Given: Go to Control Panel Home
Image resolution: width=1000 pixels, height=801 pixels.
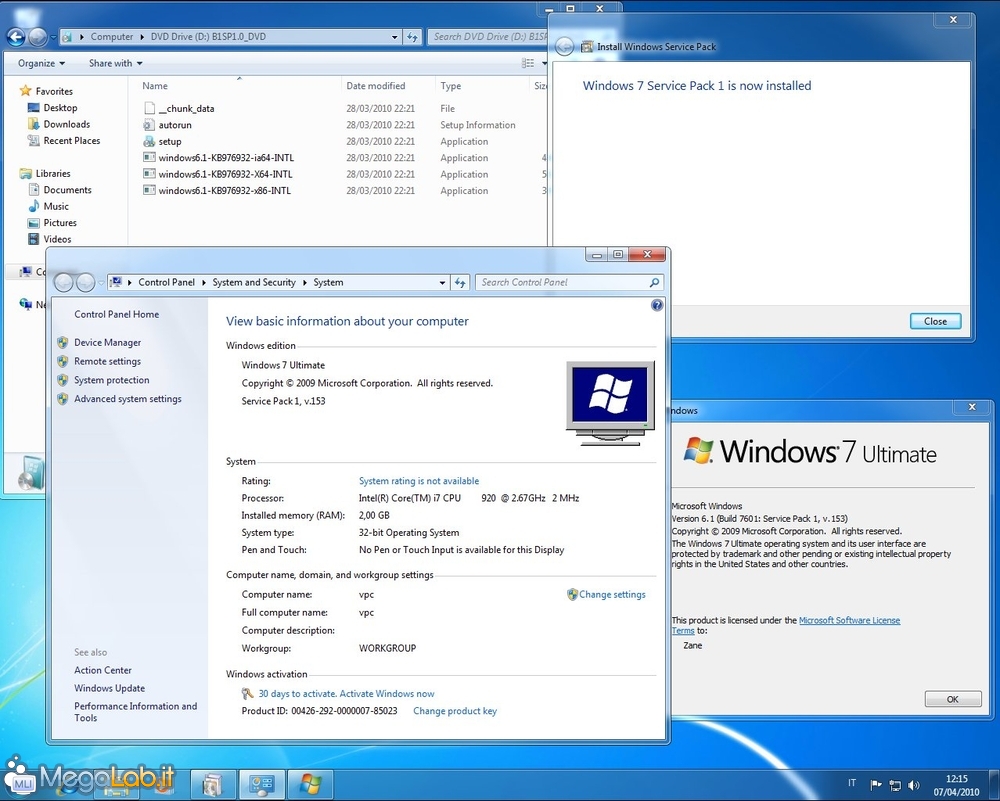Looking at the screenshot, I should (x=117, y=314).
